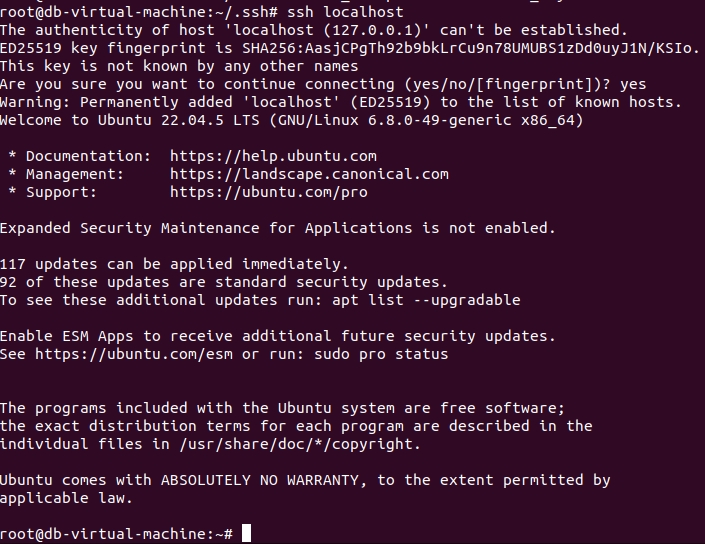
Task: Click the 'Enable ESM Apps' message line
Action: coord(277,336)
